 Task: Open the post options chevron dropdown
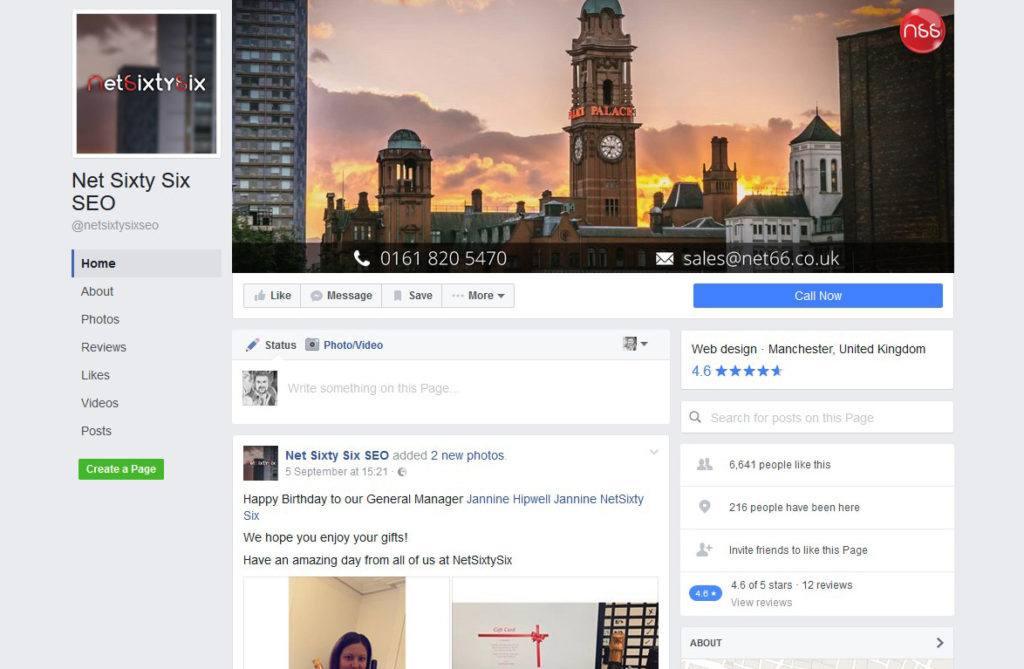coord(654,452)
